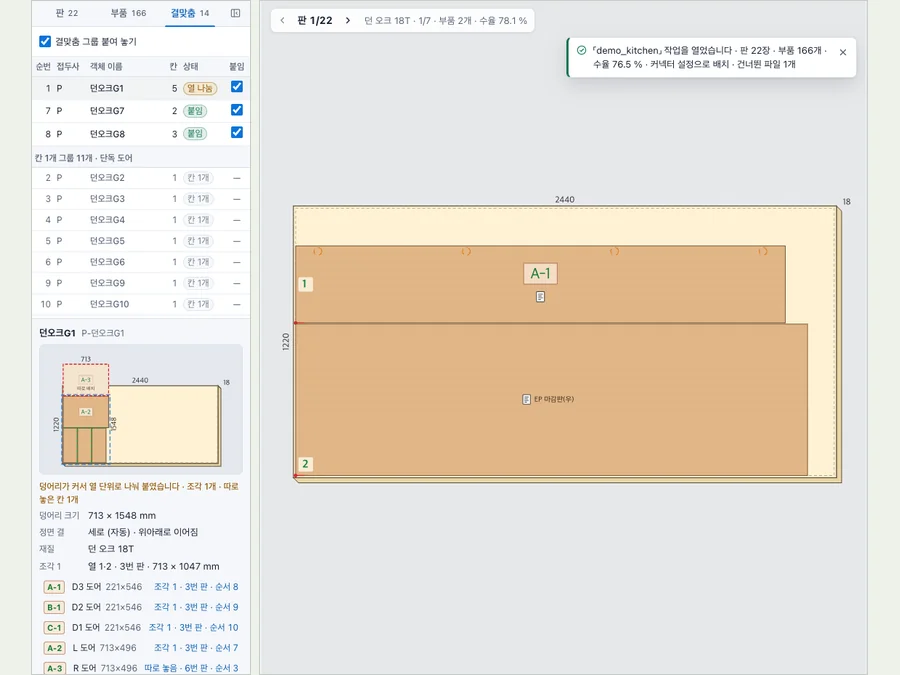Uncheck 붙임 for 던오크G1 row
This screenshot has height=675, width=900.
pos(236,87)
